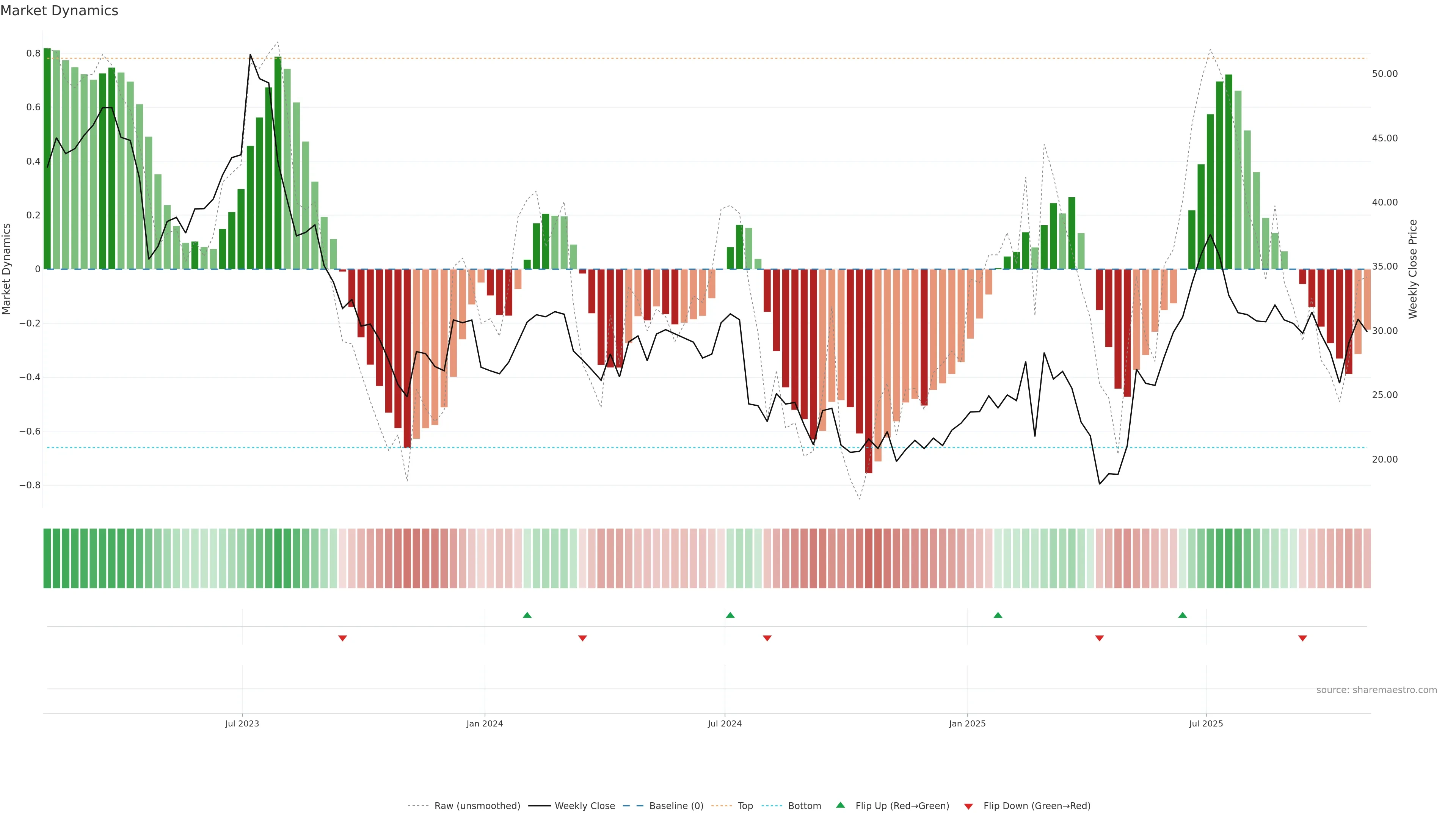The height and width of the screenshot is (819, 1456).
Task: Click Flip Up marker just after Jan 2025
Action: [x=998, y=615]
